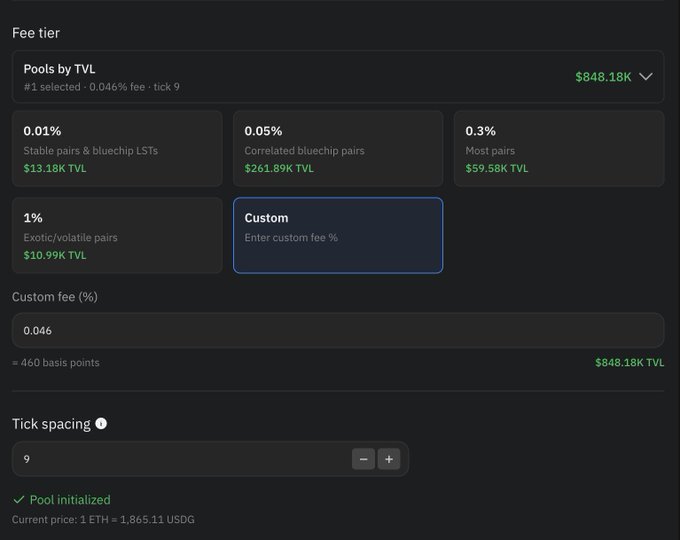Click the '= 460 basis points' text
The width and height of the screenshot is (680, 540).
(56, 363)
